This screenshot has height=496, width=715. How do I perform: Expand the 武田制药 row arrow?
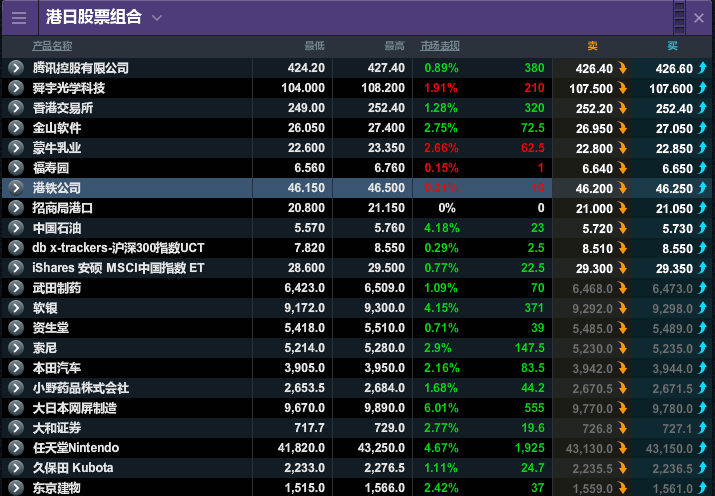(x=16, y=288)
